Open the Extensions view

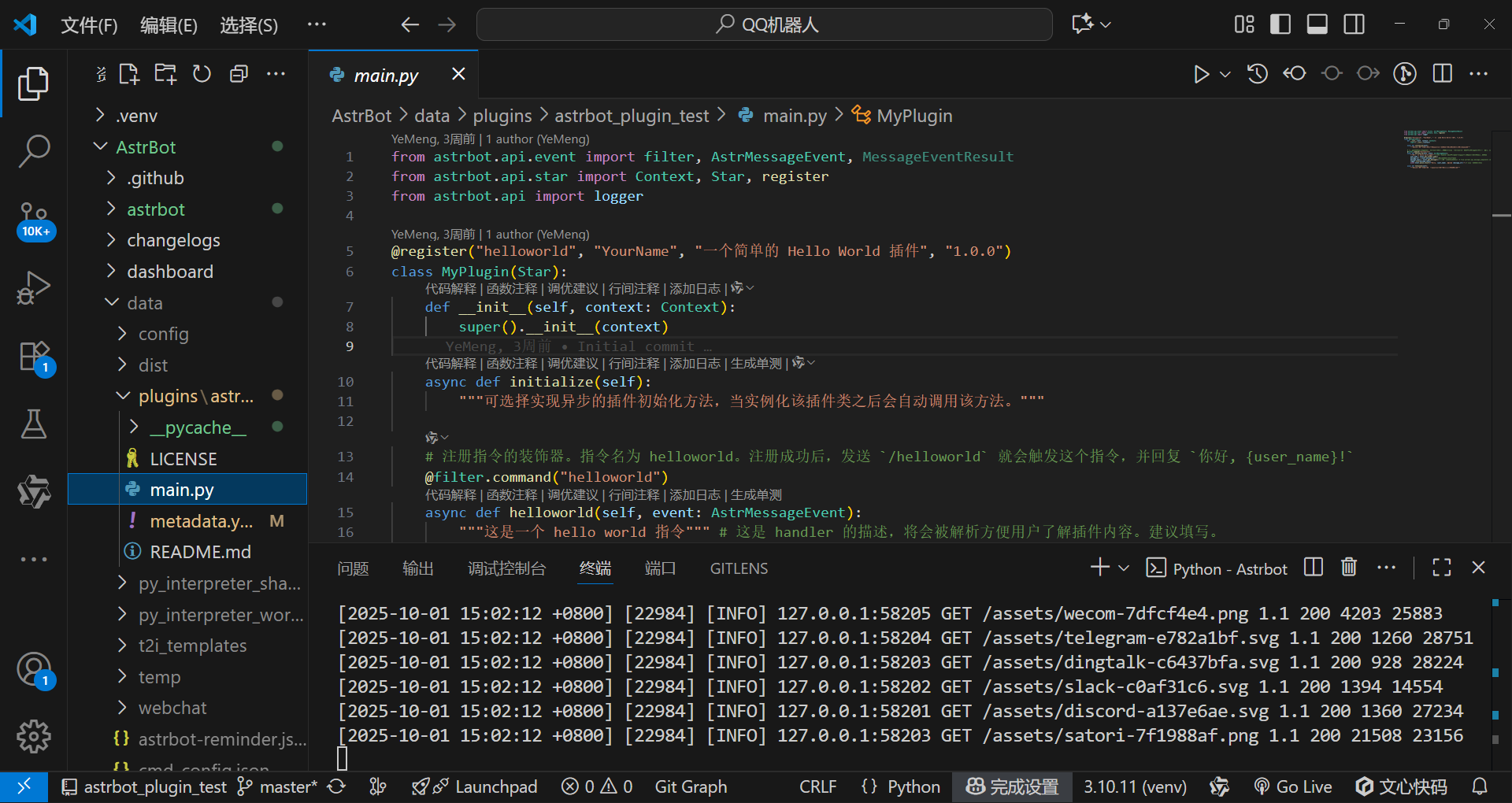point(33,356)
